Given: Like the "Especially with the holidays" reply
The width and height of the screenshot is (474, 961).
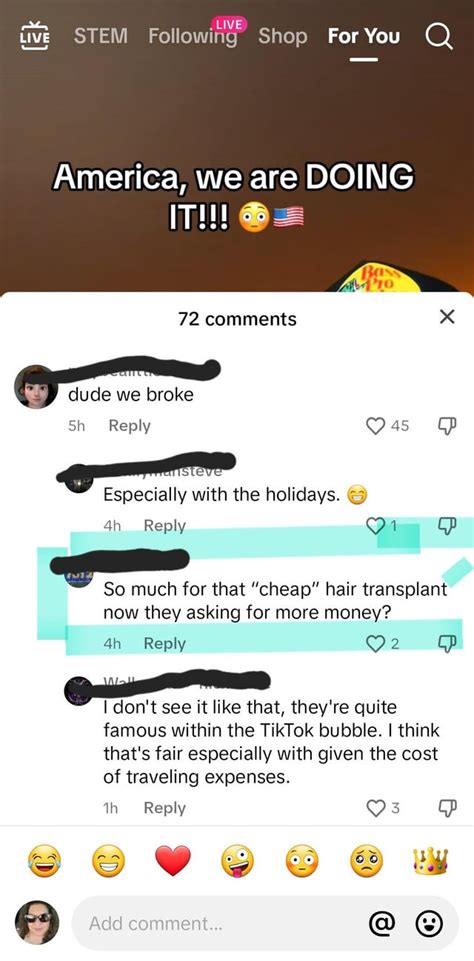Looking at the screenshot, I should [375, 525].
